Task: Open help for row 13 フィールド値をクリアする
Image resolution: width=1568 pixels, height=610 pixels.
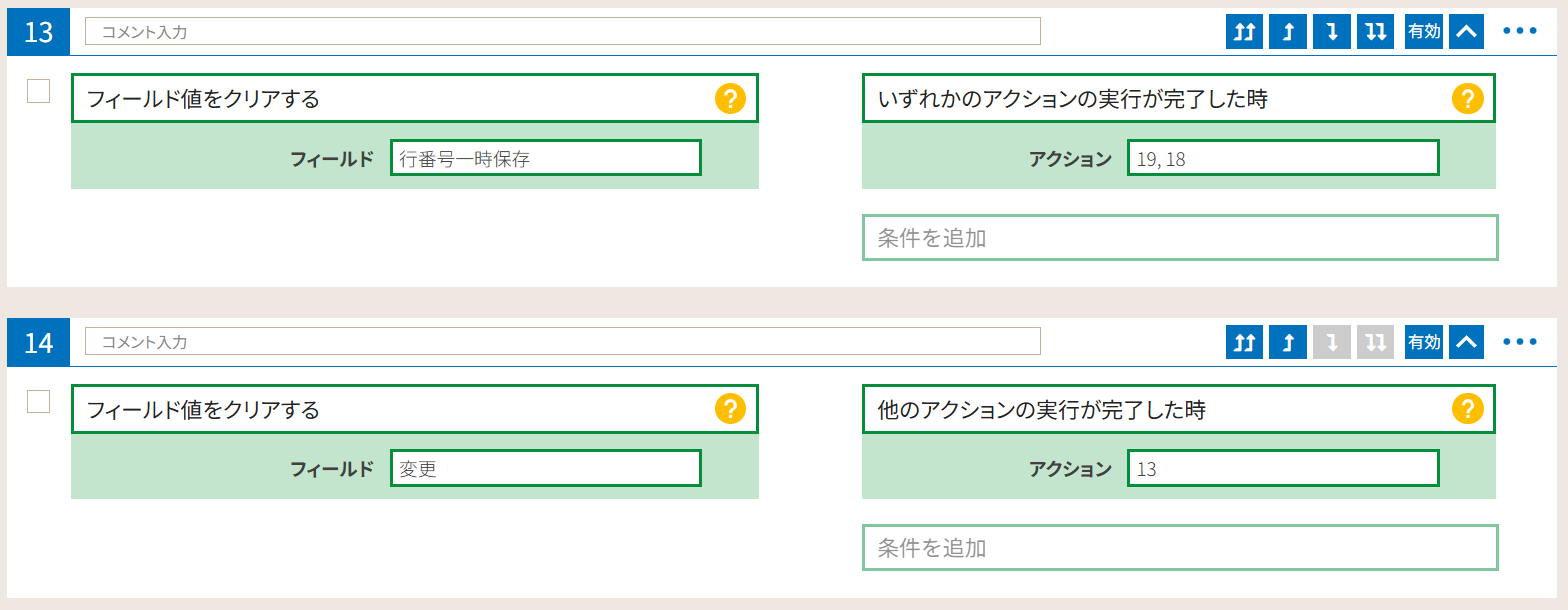Action: (x=730, y=98)
